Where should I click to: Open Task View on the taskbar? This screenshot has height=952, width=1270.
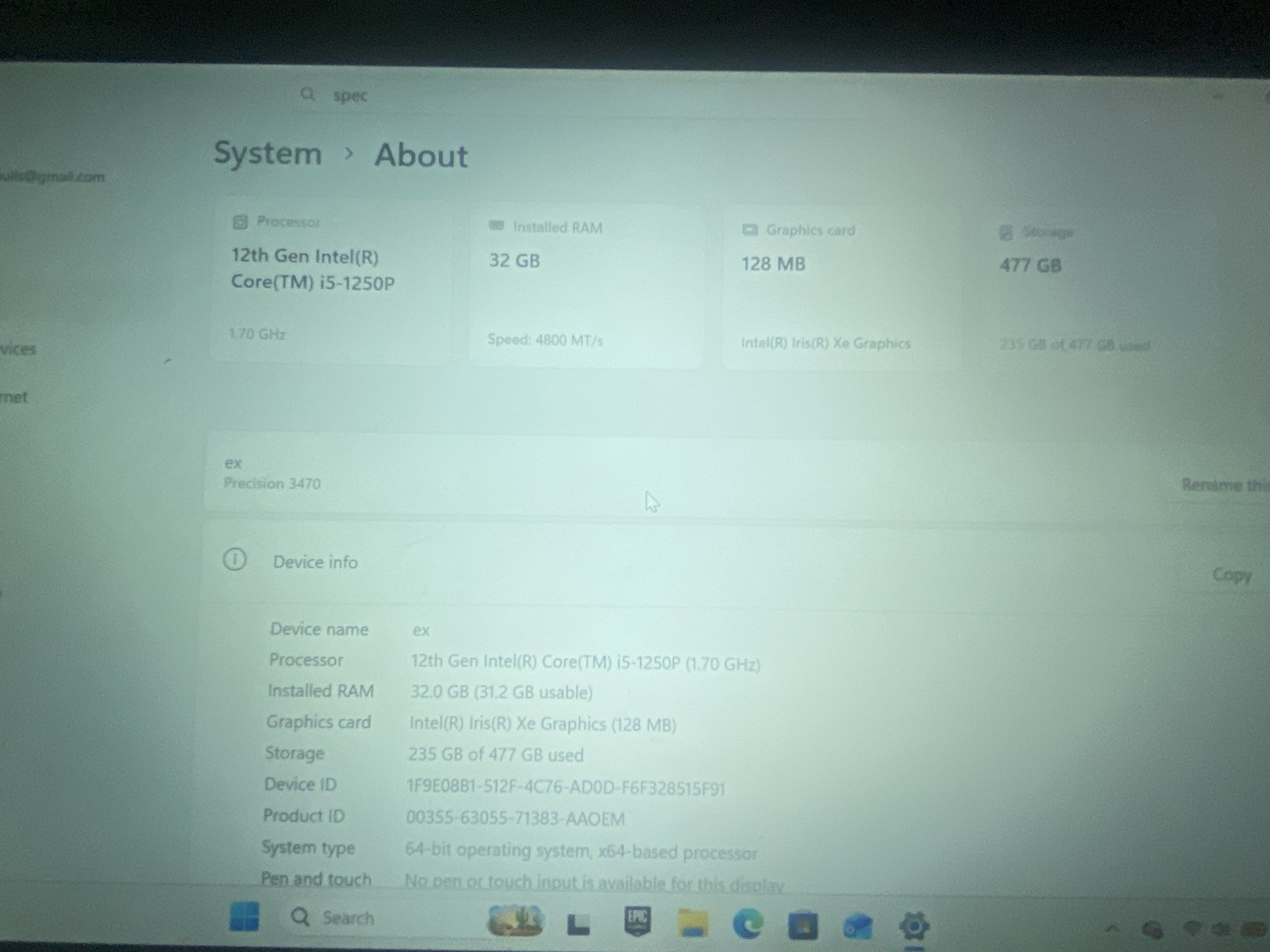click(579, 923)
